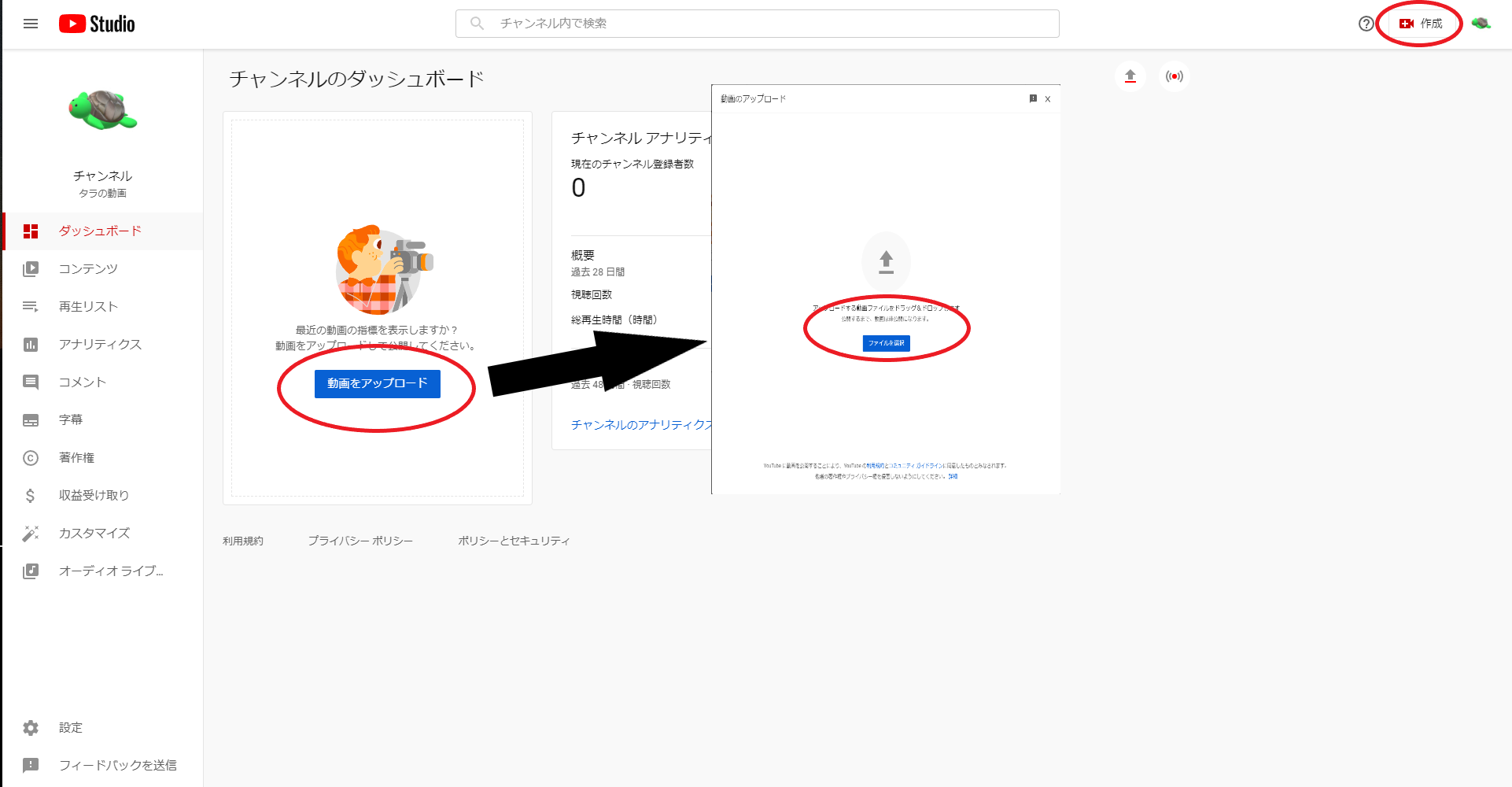Open the 利用規約 link

tap(243, 541)
